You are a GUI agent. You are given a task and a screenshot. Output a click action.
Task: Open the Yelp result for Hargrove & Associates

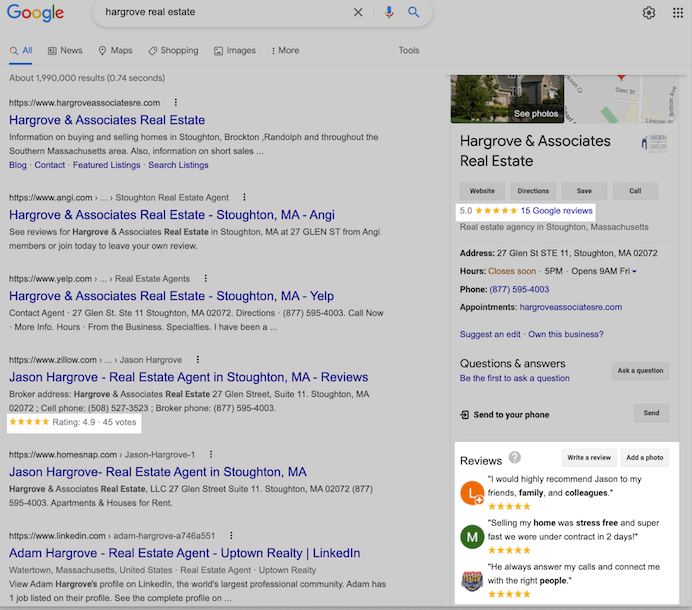pyautogui.click(x=171, y=296)
